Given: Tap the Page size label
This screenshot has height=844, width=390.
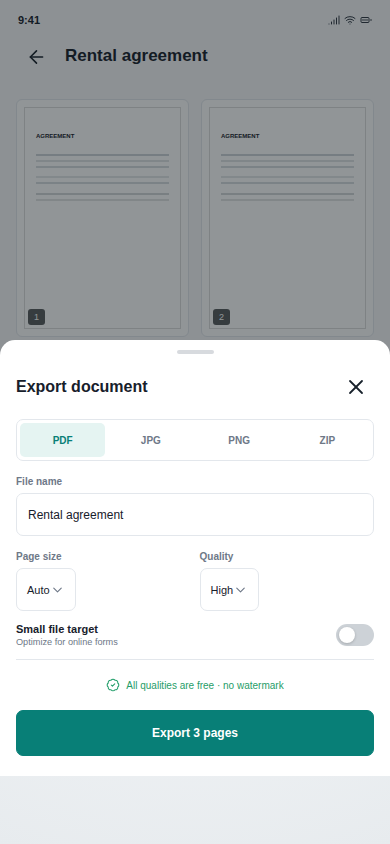Looking at the screenshot, I should click(x=39, y=557).
